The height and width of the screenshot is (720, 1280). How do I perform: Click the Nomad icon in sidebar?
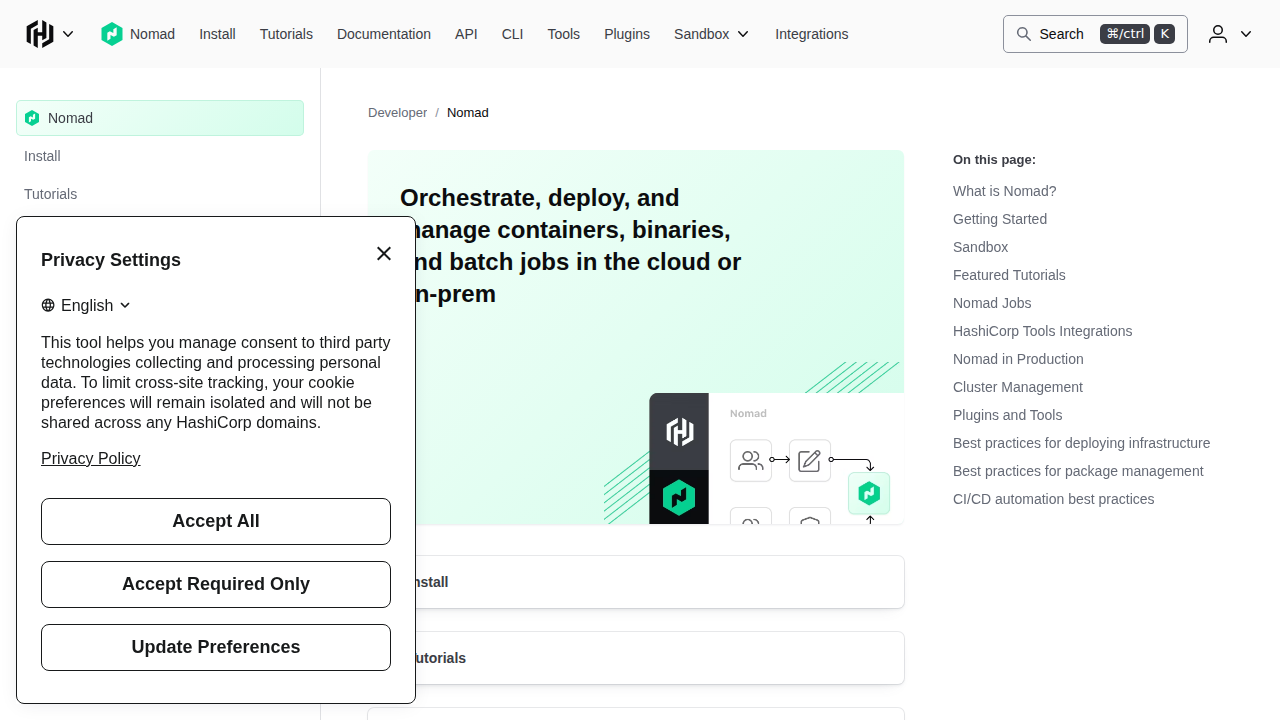coord(32,118)
